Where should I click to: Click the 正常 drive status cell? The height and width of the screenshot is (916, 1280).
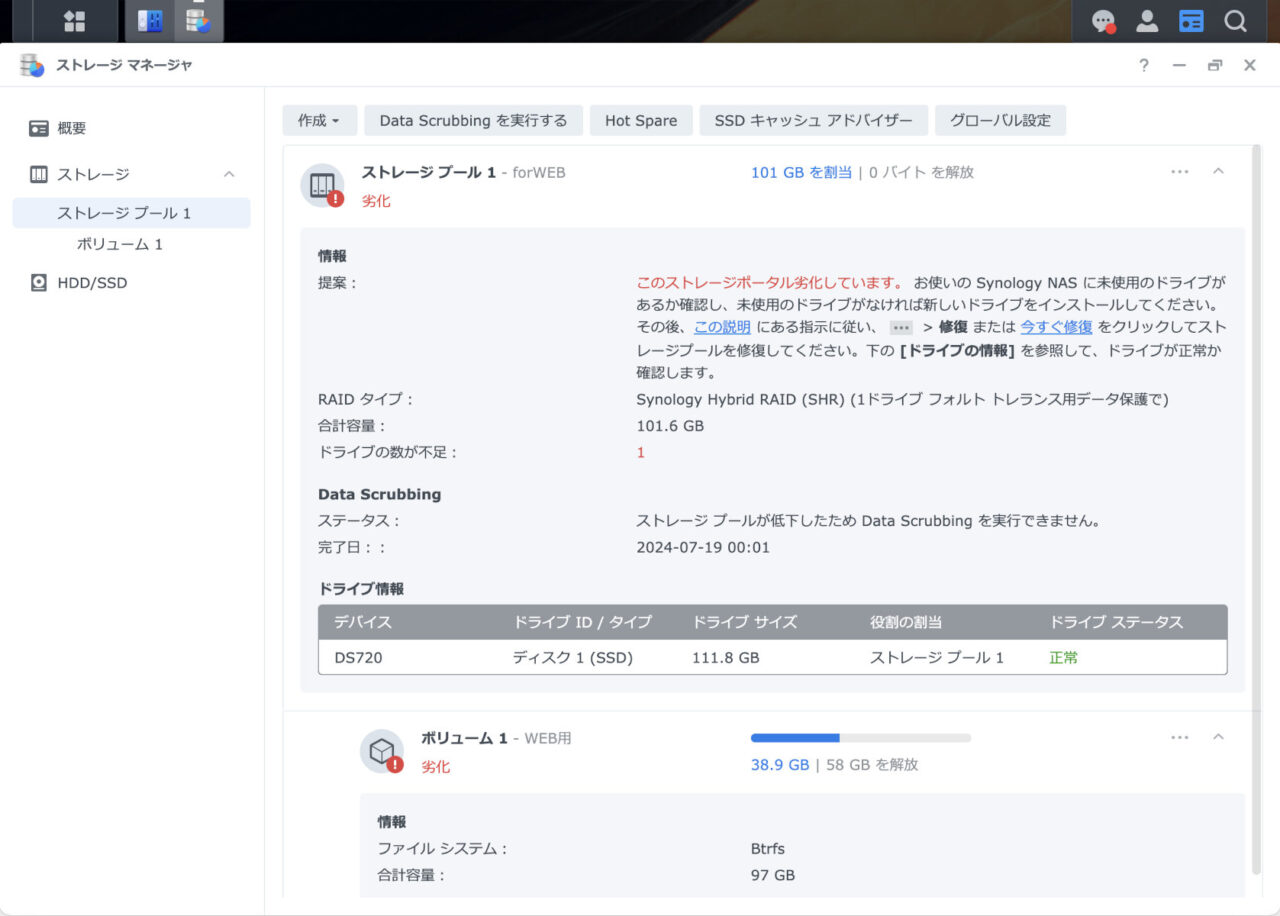pos(1064,658)
